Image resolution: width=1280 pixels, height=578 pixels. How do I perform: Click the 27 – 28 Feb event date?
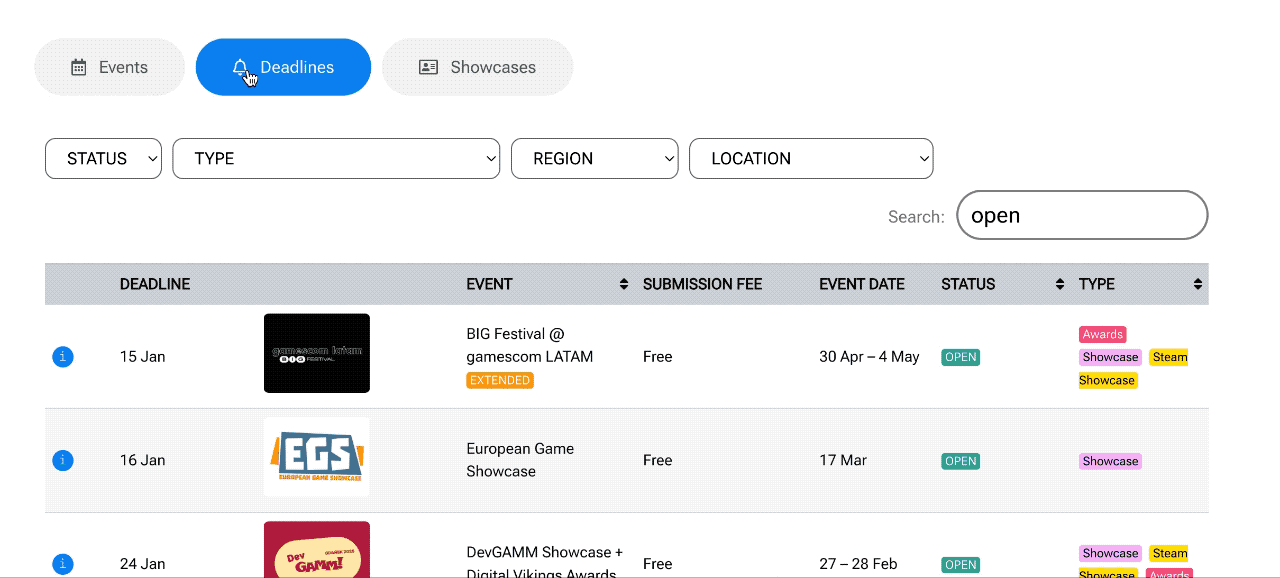858,564
